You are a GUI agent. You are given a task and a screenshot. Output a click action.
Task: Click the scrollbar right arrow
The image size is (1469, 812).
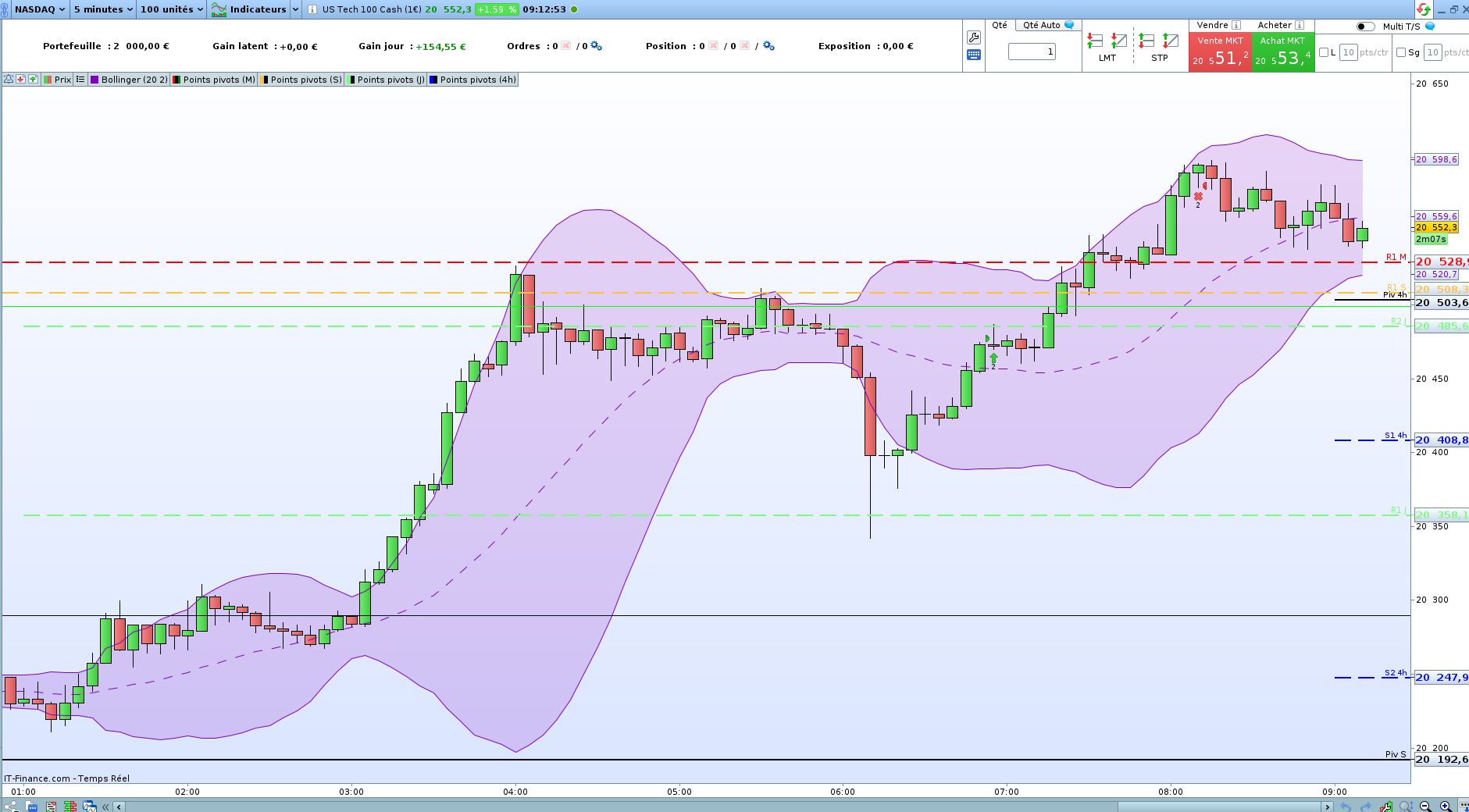coord(1327,807)
